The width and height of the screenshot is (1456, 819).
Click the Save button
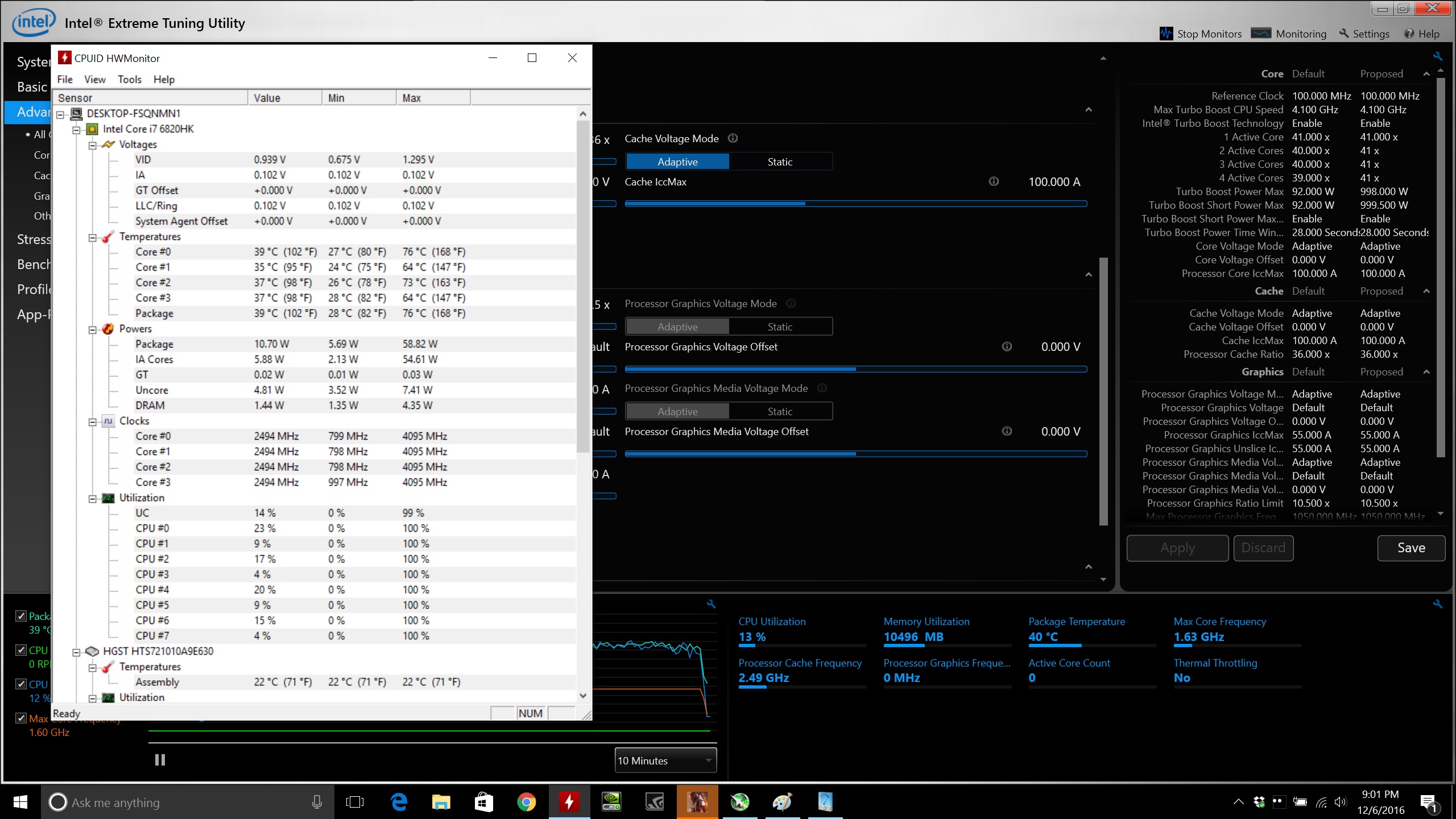[x=1411, y=548]
